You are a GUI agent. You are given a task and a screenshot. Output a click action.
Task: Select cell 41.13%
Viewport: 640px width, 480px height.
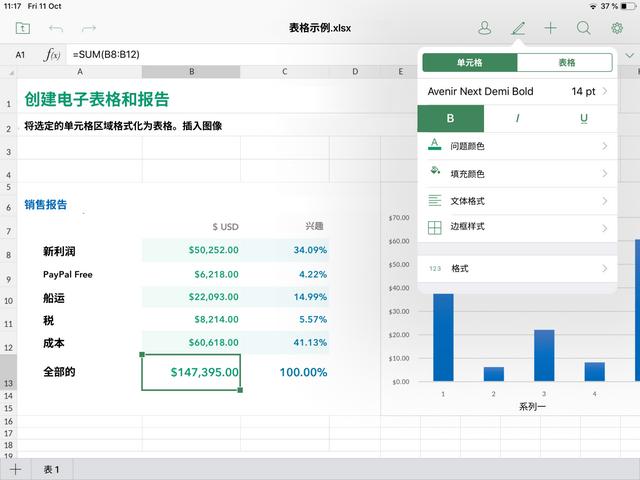285,342
